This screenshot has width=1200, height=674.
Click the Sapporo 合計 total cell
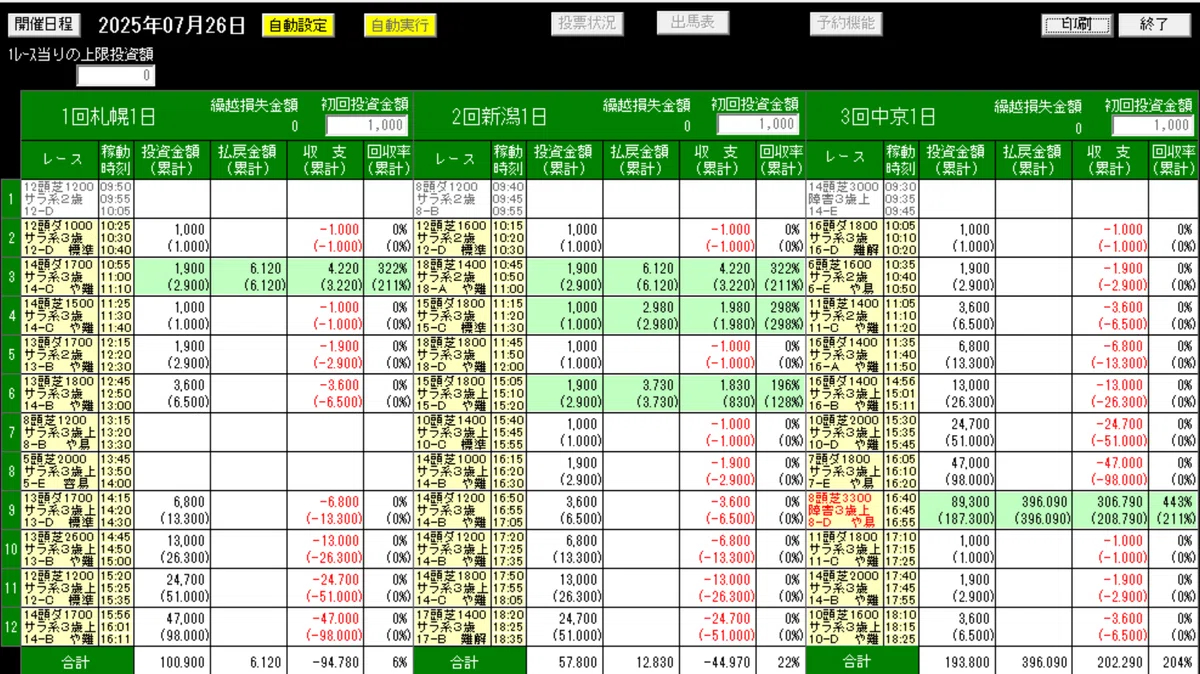click(x=75, y=661)
